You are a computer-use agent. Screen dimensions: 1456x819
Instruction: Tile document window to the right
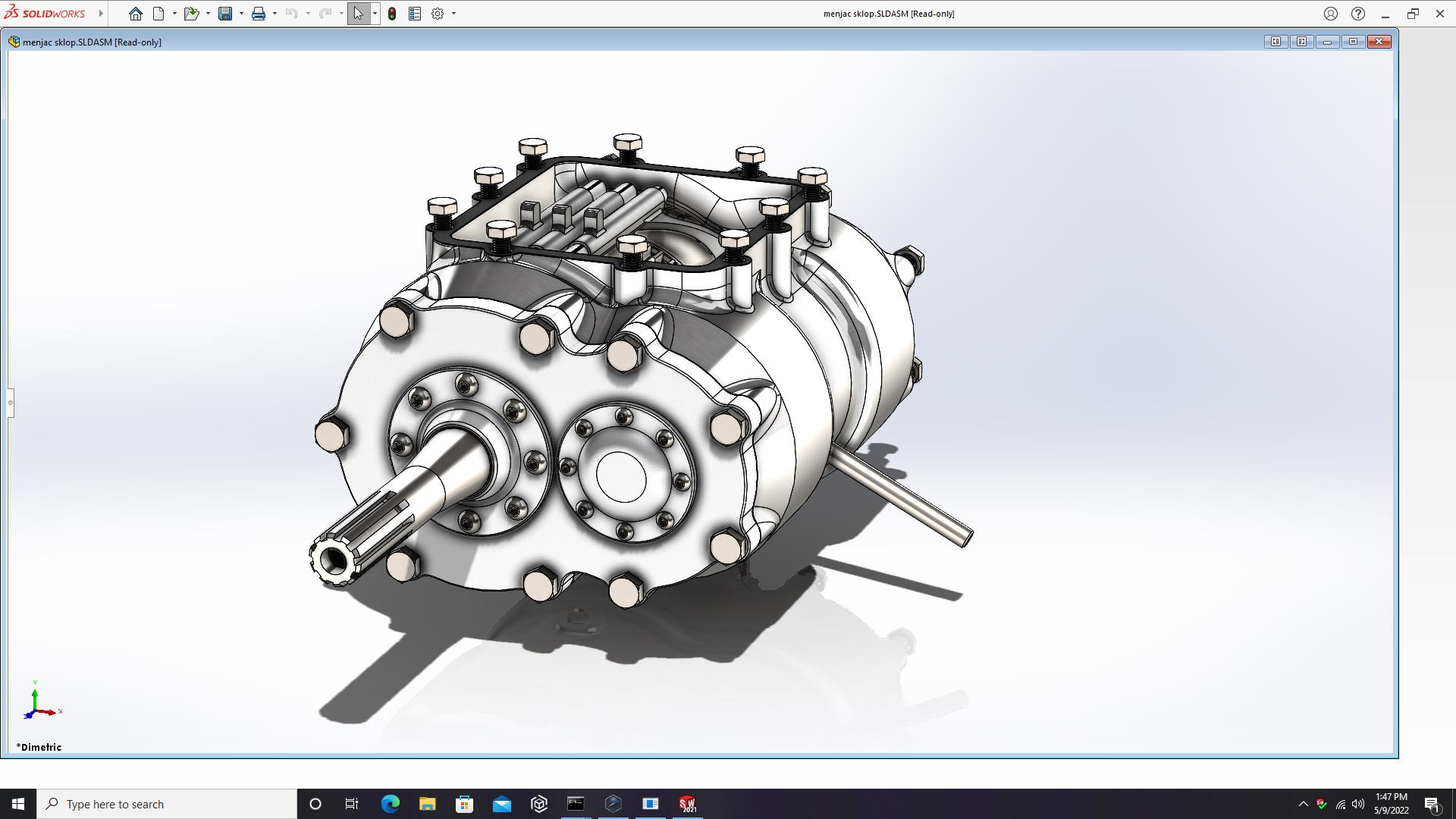click(x=1301, y=42)
